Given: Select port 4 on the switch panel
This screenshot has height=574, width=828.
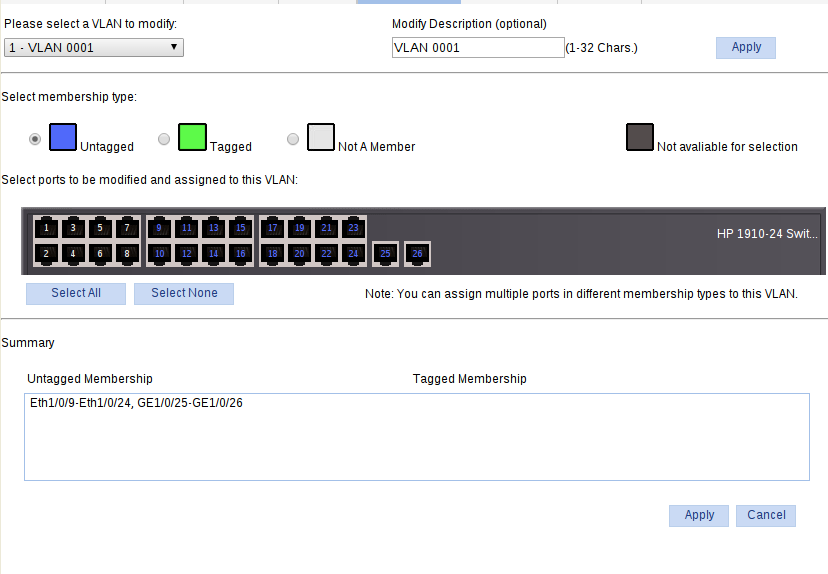Looking at the screenshot, I should tap(73, 253).
